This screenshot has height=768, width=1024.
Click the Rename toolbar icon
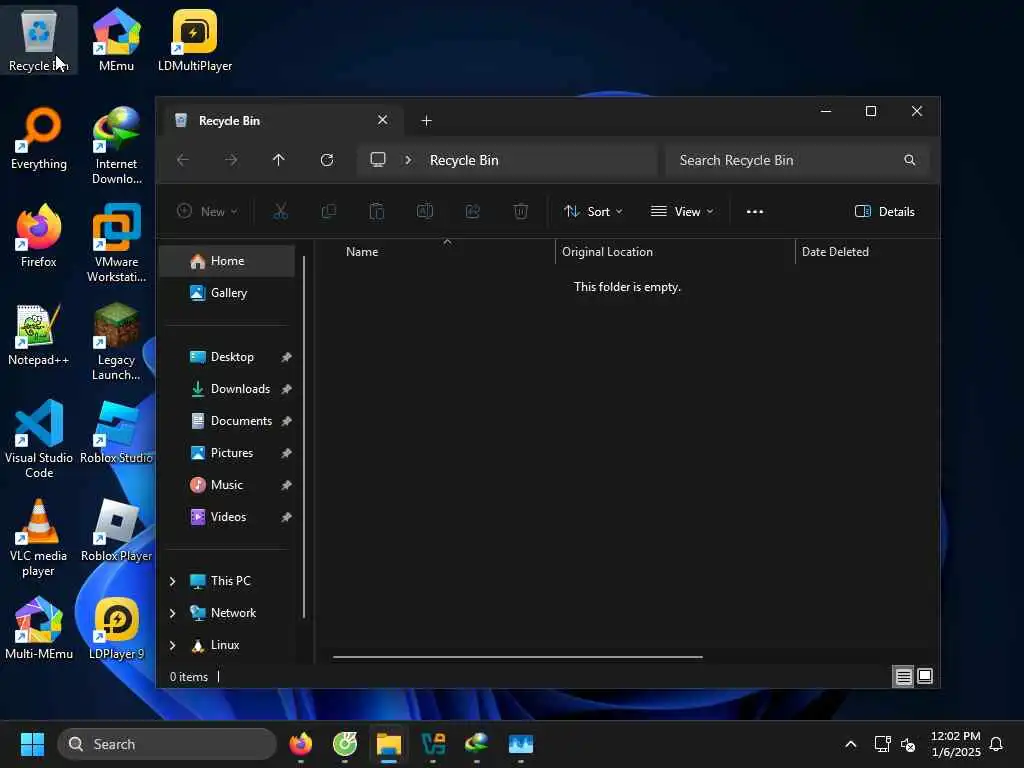click(425, 212)
